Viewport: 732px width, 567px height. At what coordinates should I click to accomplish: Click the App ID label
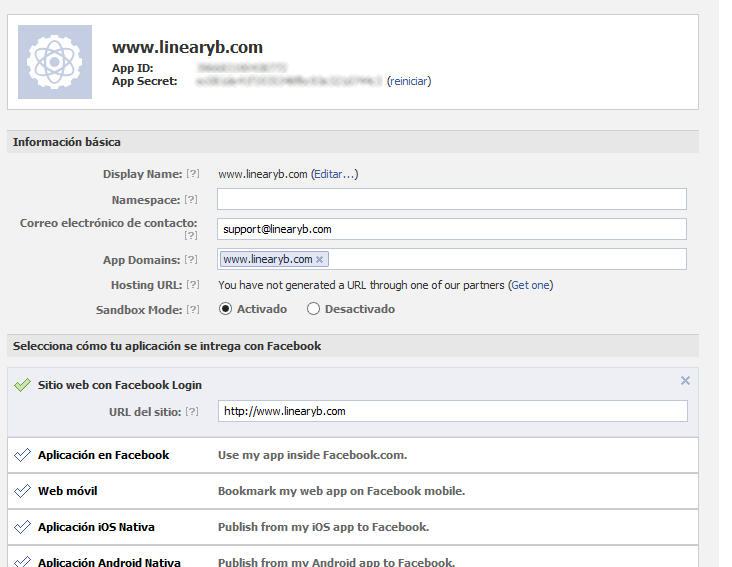tap(133, 68)
